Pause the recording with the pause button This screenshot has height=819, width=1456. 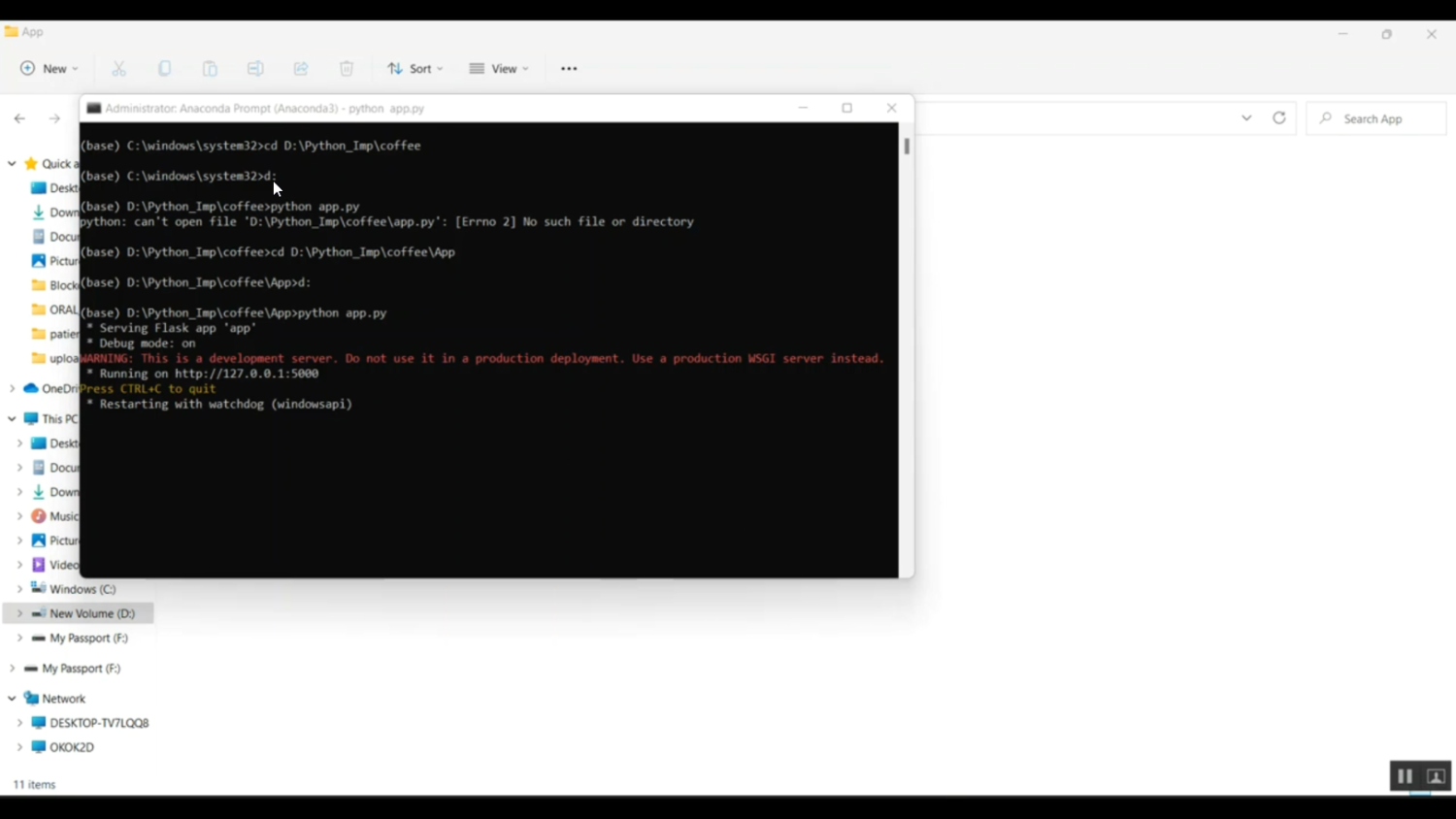(1405, 776)
